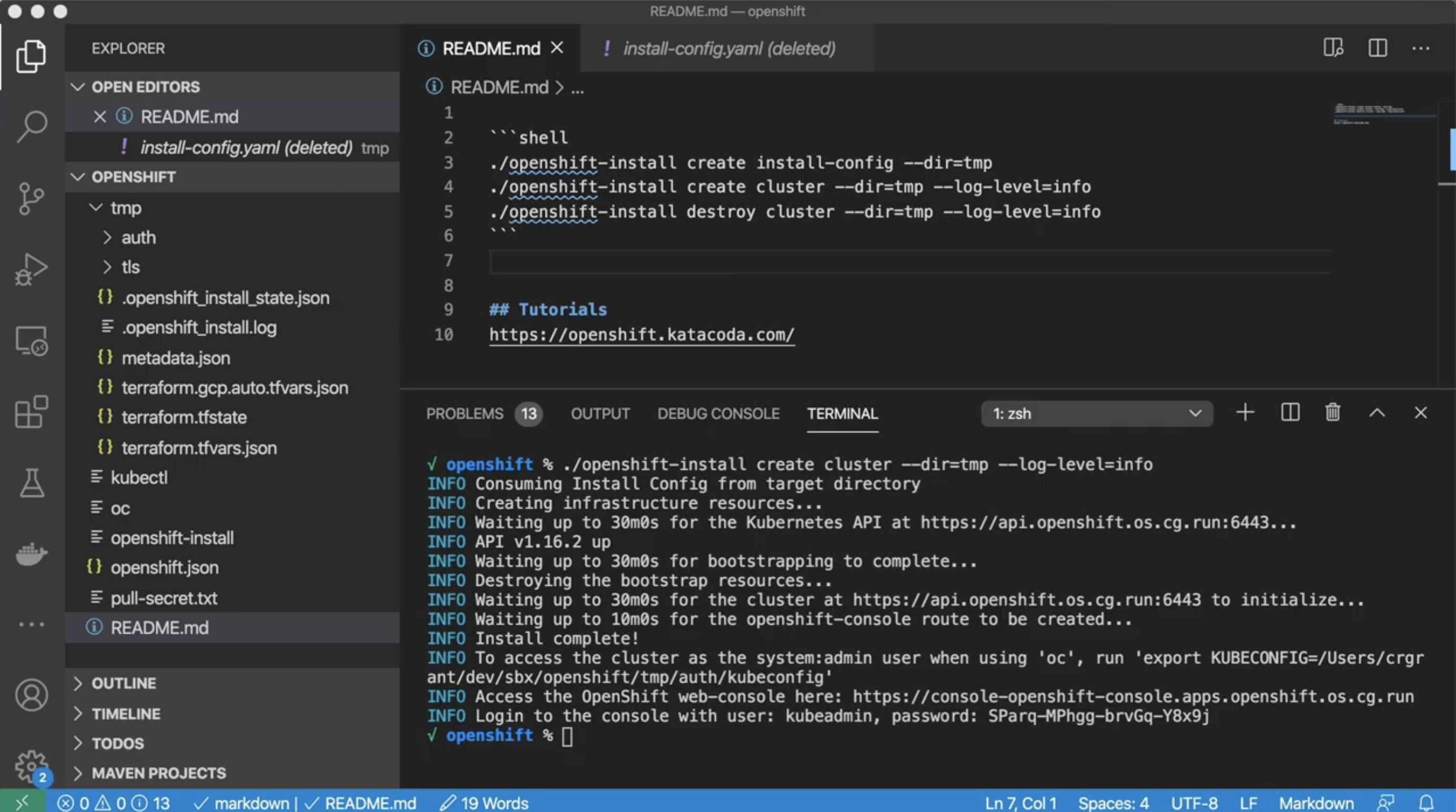Open the Remote Explorer view
Screen dimensions: 1456x812
[31, 341]
